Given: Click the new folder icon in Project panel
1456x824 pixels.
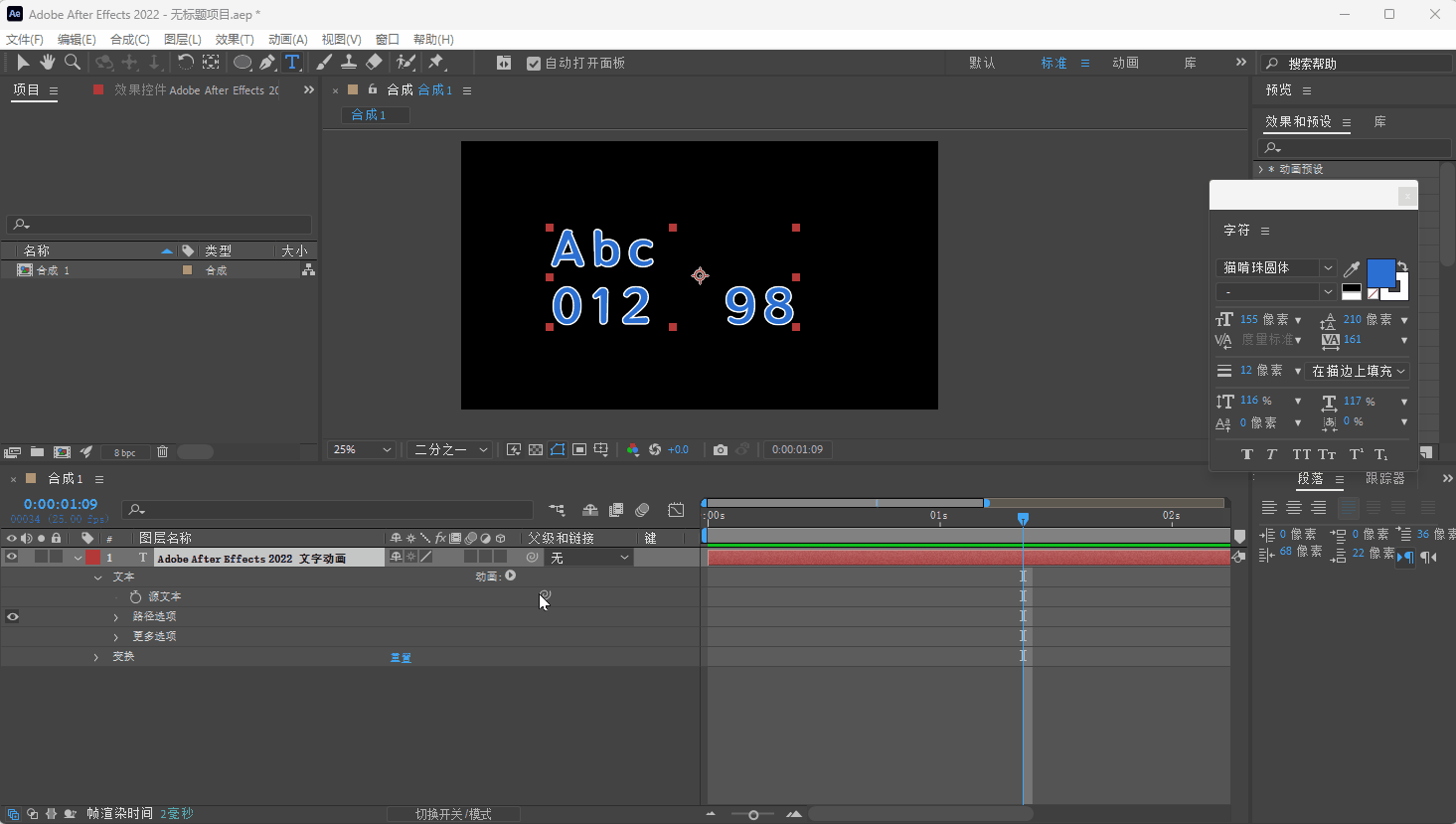Looking at the screenshot, I should (37, 451).
